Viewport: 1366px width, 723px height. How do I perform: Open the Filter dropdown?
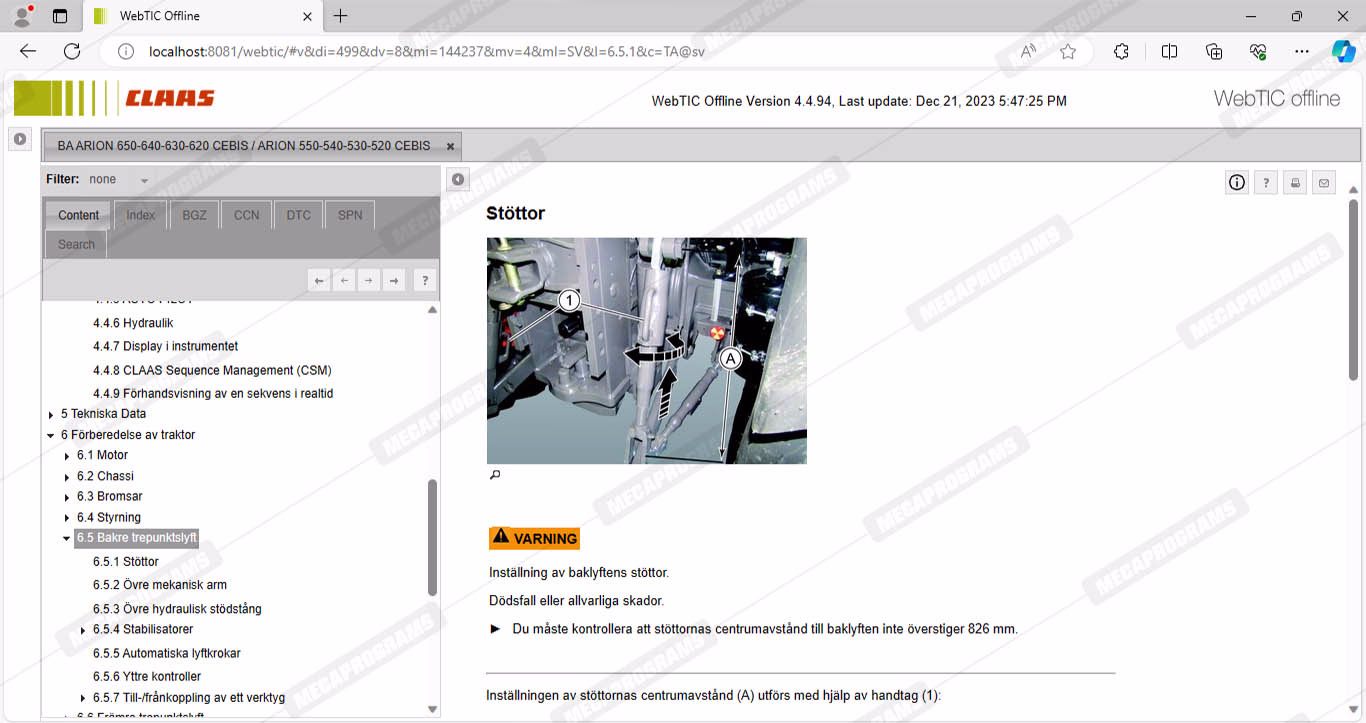(144, 180)
